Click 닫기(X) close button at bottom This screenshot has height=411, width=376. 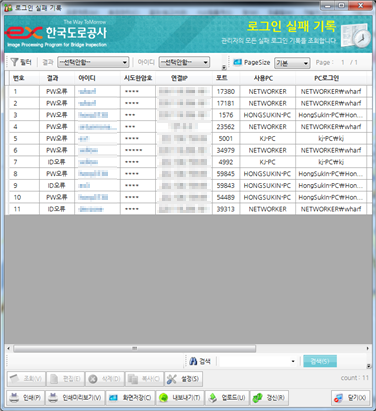click(351, 398)
